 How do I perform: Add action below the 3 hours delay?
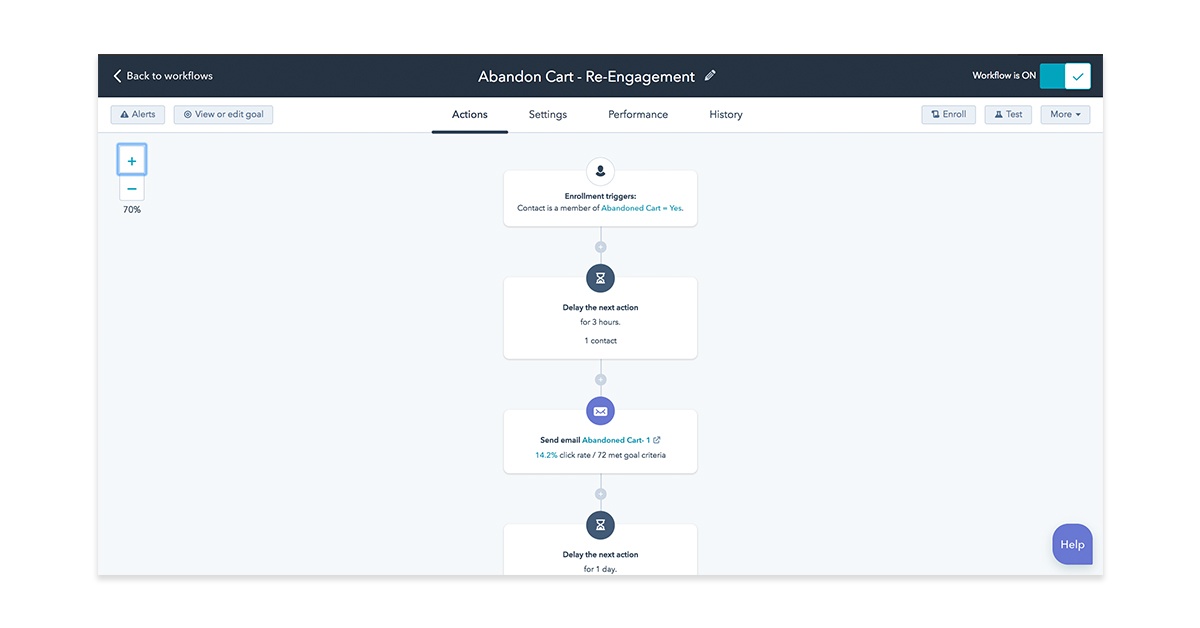(600, 380)
